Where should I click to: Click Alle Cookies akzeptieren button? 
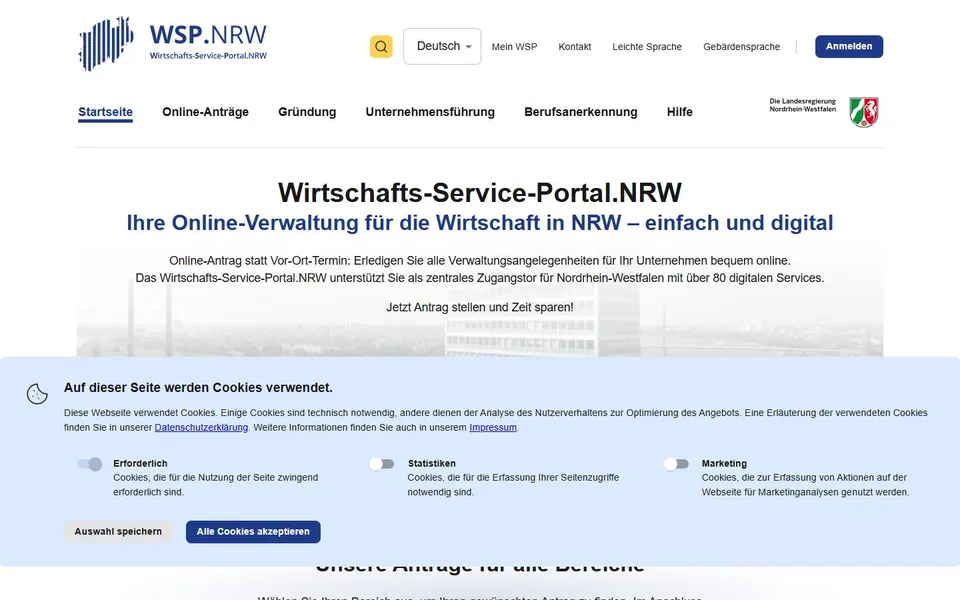(253, 531)
